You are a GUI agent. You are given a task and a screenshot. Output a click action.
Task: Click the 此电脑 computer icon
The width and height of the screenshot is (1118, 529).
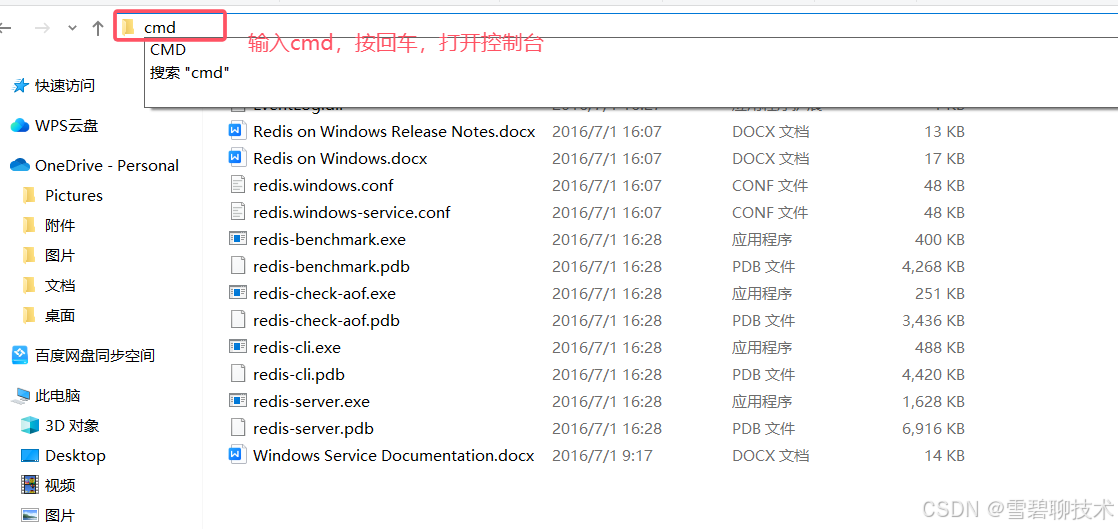click(x=21, y=396)
